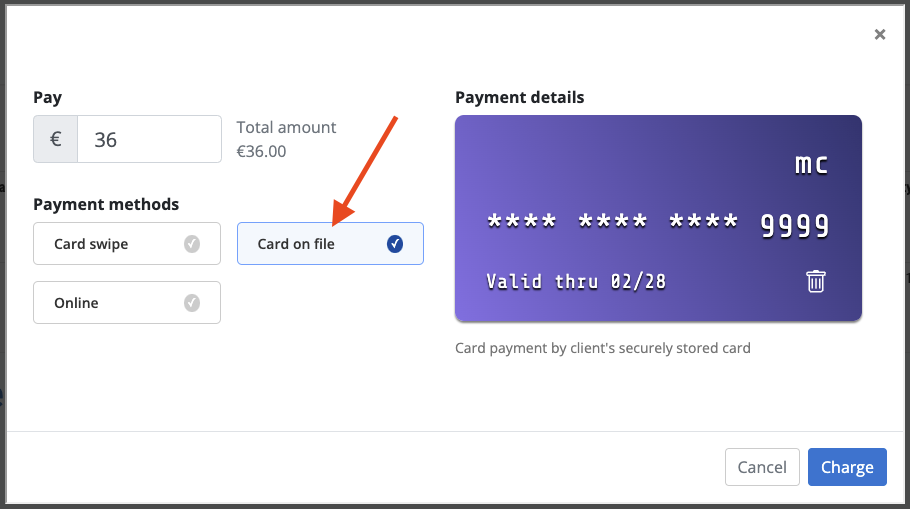The height and width of the screenshot is (509, 910).
Task: Select Online payment method
Action: coord(127,303)
